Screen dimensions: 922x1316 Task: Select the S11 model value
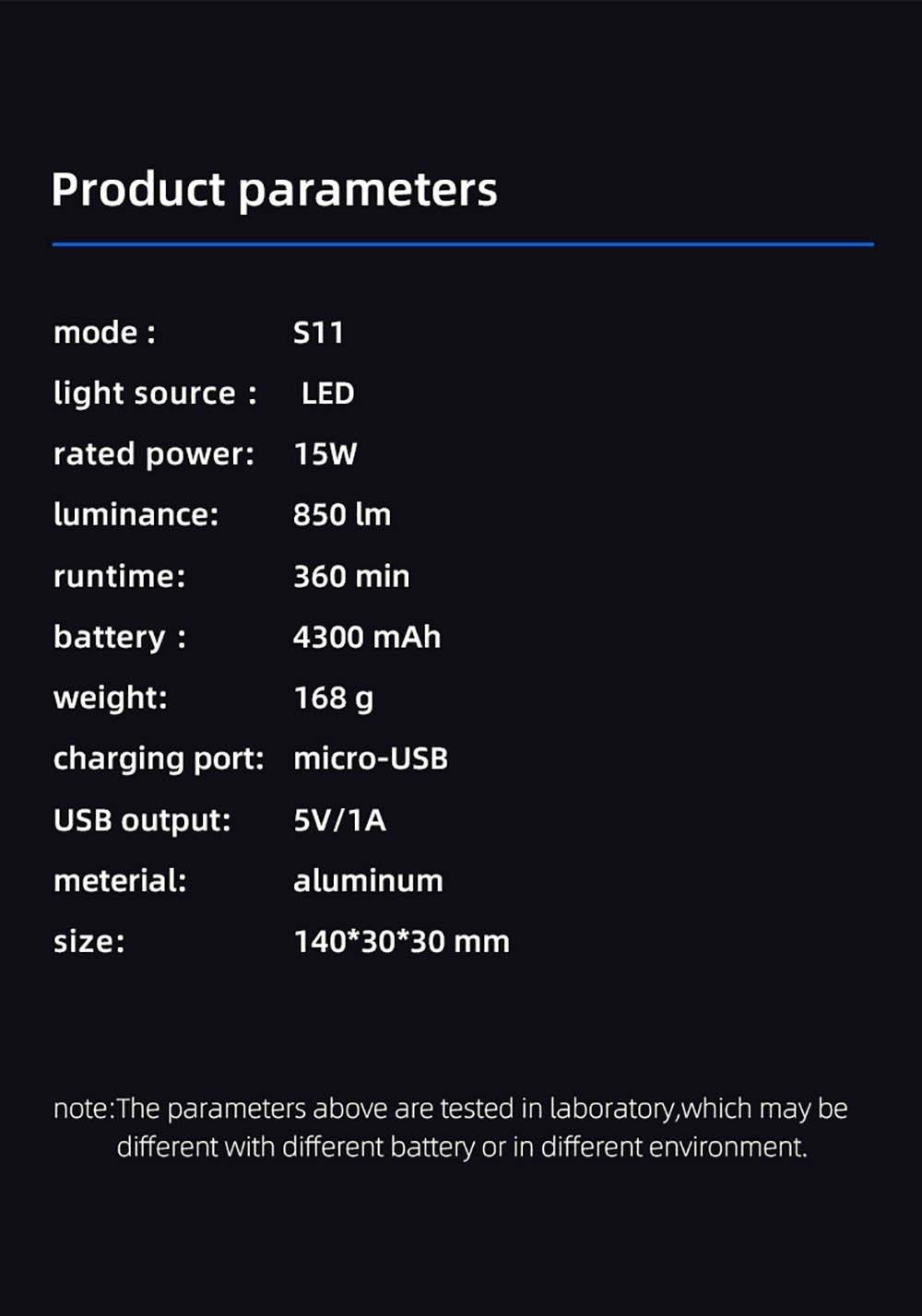(318, 333)
